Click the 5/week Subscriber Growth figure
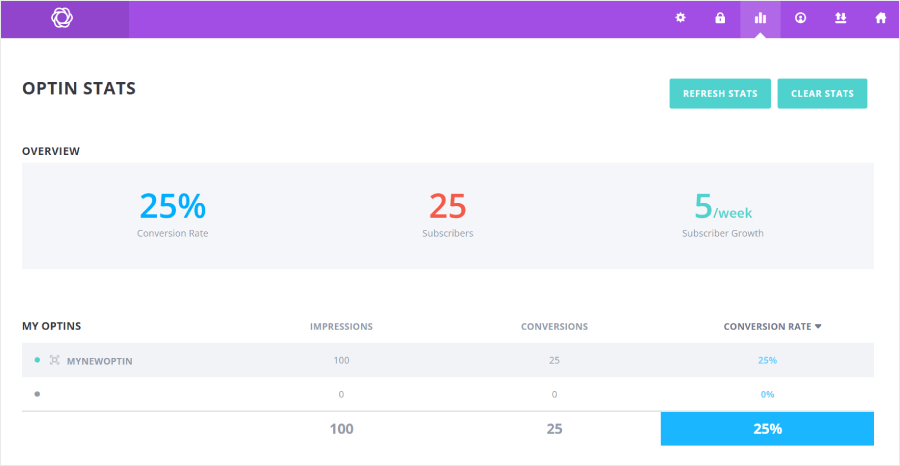This screenshot has height=466, width=900. coord(723,207)
